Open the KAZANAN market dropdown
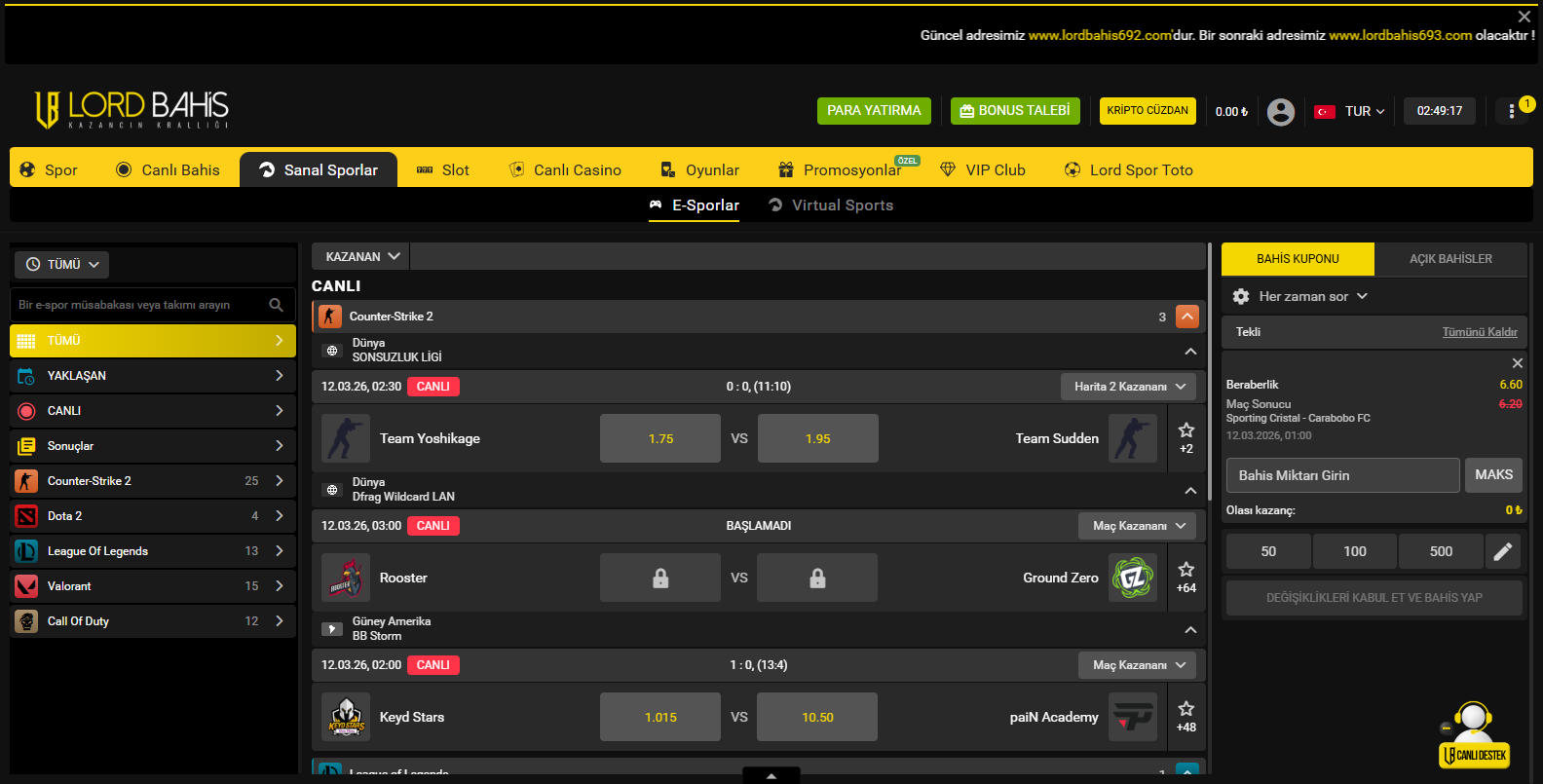 [x=361, y=256]
